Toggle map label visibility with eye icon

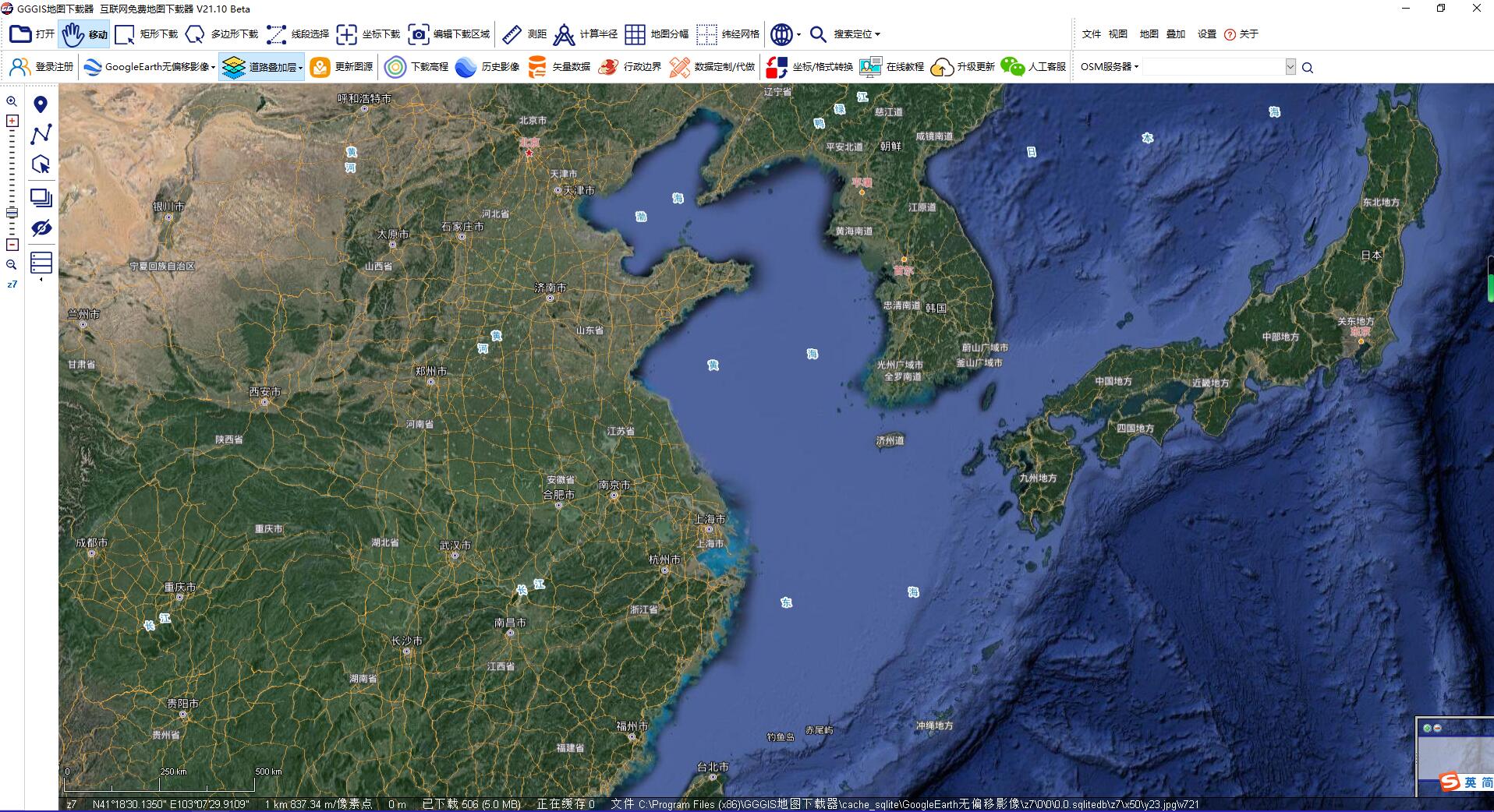click(x=42, y=228)
